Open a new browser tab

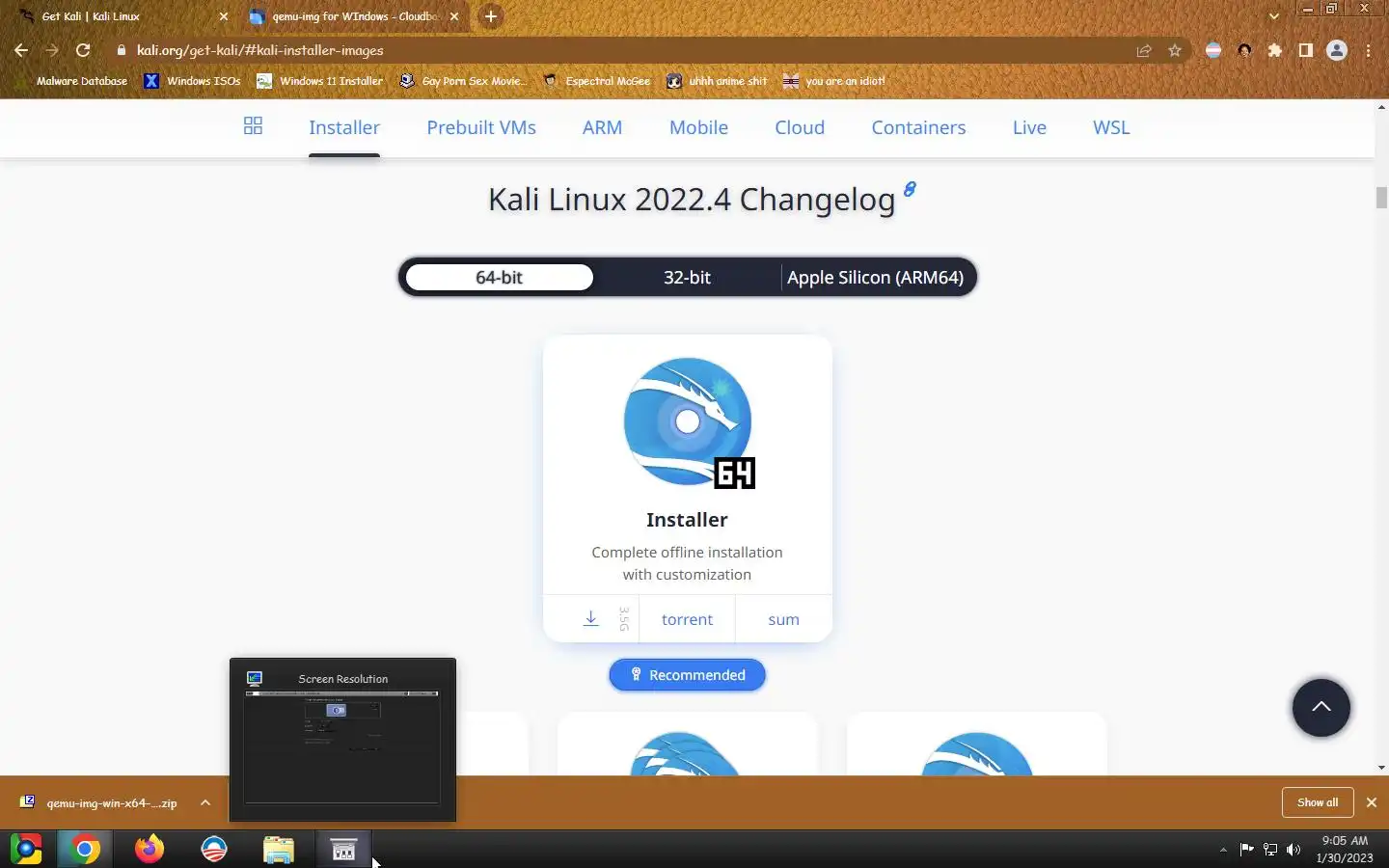click(491, 16)
